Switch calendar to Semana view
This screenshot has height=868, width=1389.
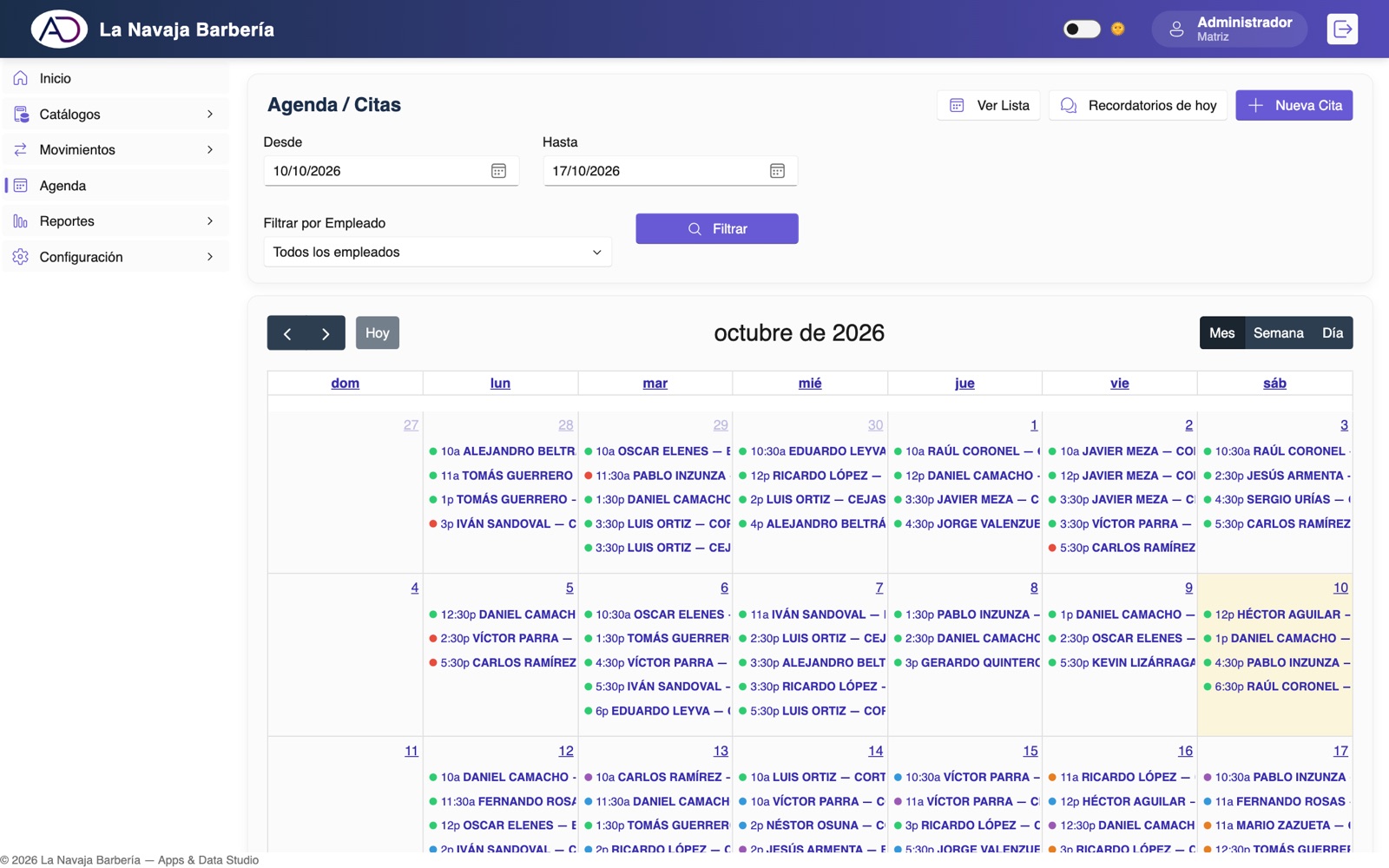[1278, 332]
